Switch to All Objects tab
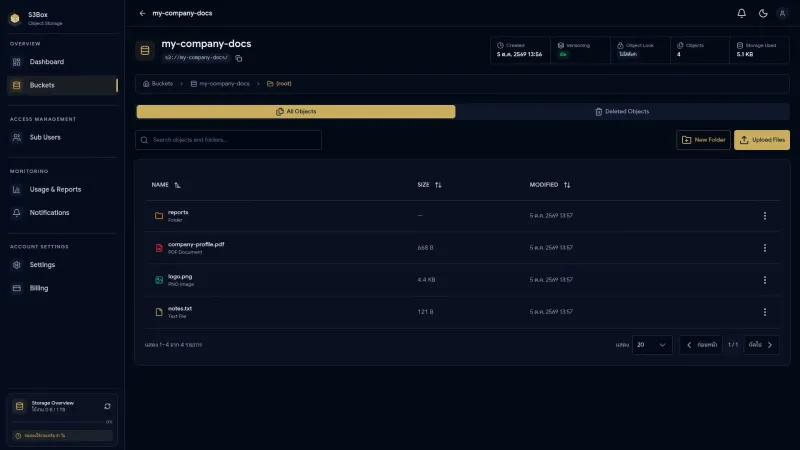 pyautogui.click(x=296, y=112)
